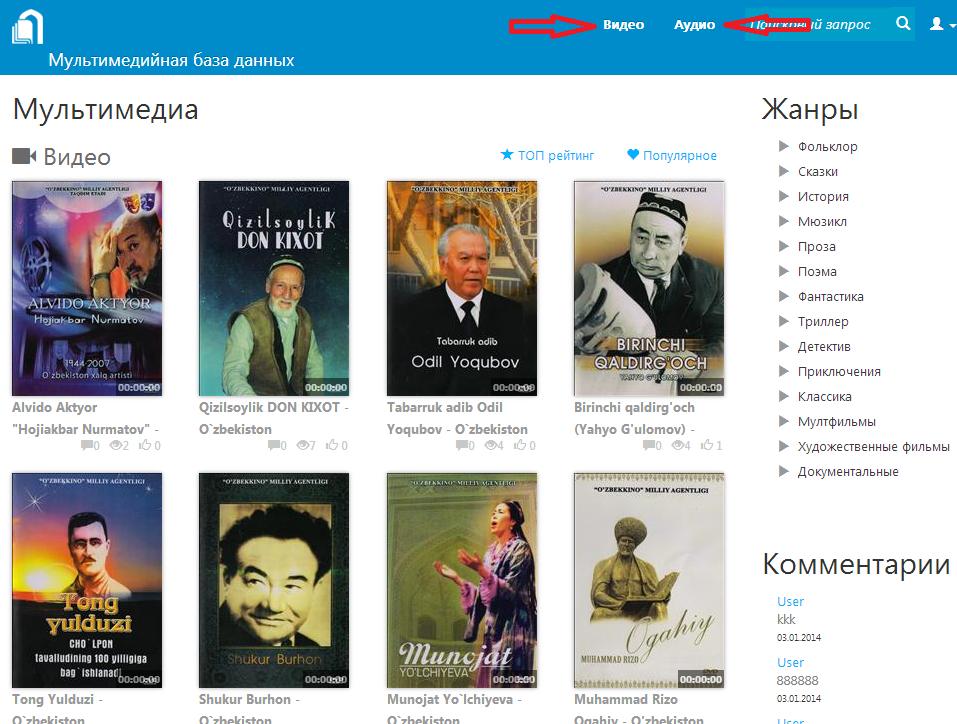957x724 pixels.
Task: Click views eye icon under Qizilsoylik DON KIXOT
Action: click(303, 446)
